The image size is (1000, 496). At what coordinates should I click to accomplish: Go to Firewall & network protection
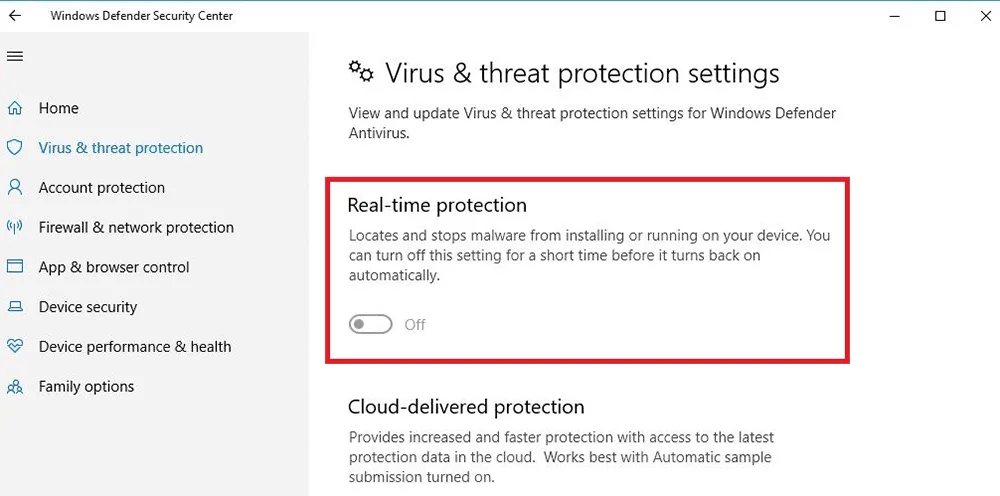[x=136, y=228]
